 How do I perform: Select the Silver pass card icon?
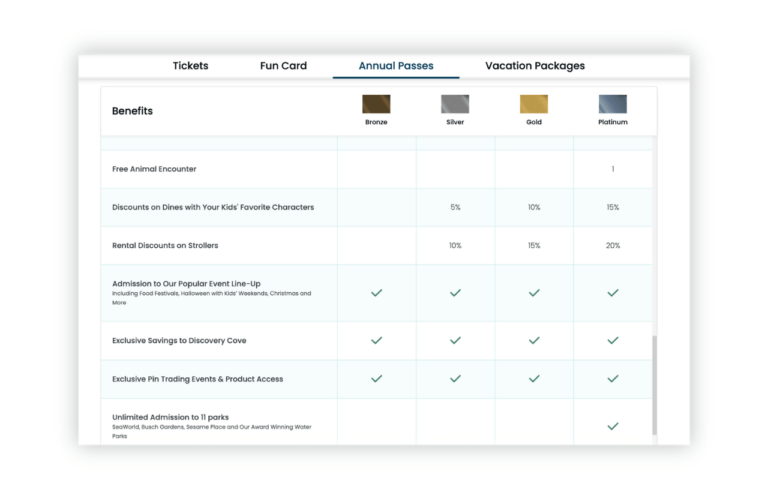click(x=455, y=104)
